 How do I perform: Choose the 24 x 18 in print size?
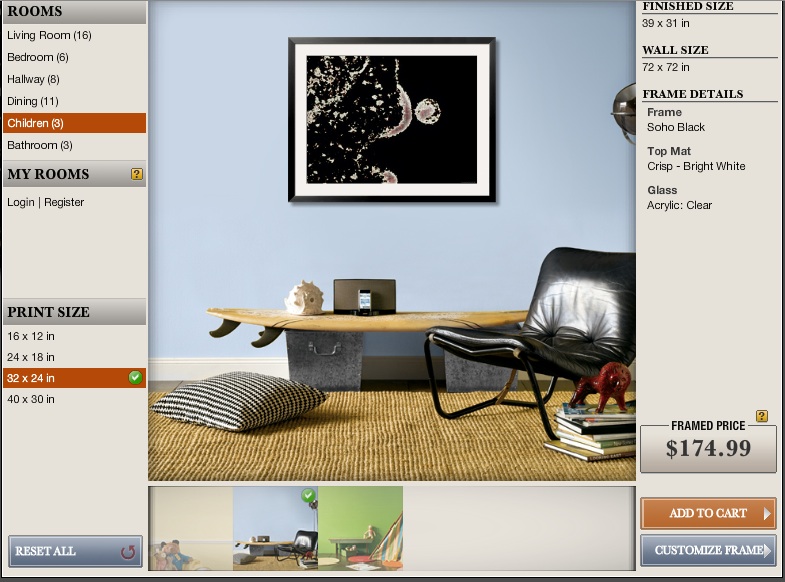pyautogui.click(x=31, y=357)
